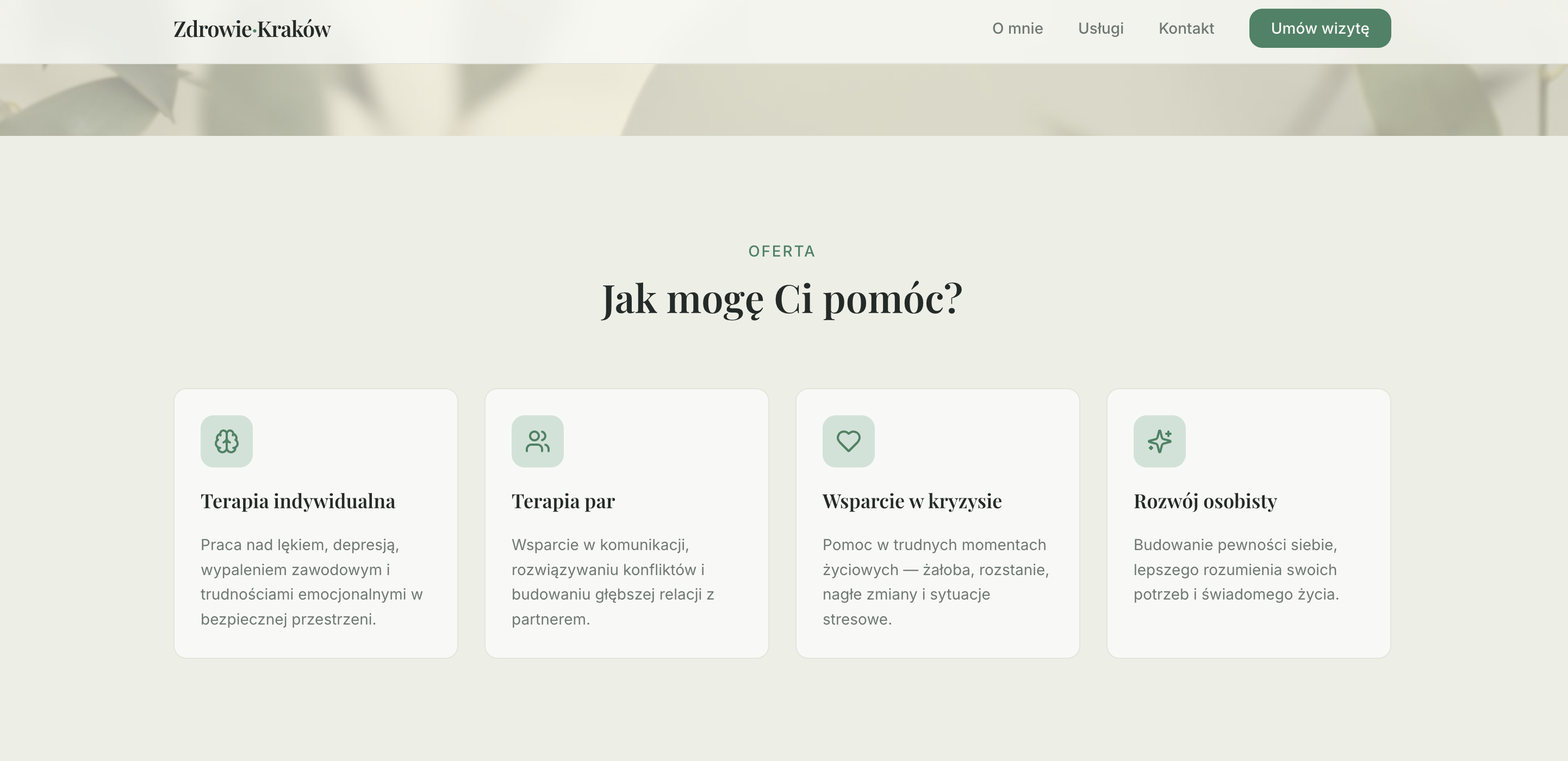Click the Rozwój osobisty description paragraph
Screen dimensions: 1568x761
[1236, 569]
